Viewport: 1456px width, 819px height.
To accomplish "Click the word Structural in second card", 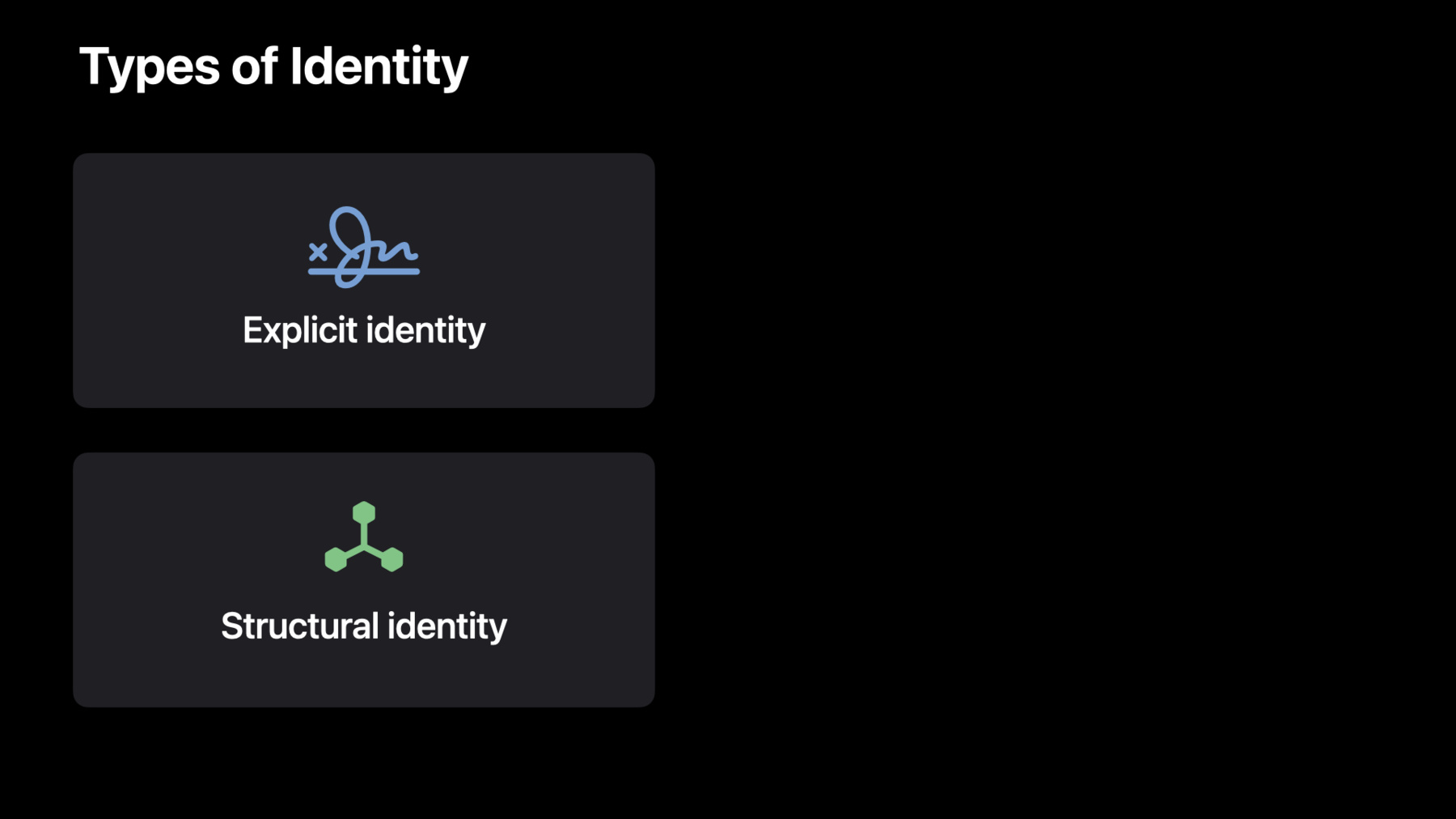I will (x=300, y=626).
